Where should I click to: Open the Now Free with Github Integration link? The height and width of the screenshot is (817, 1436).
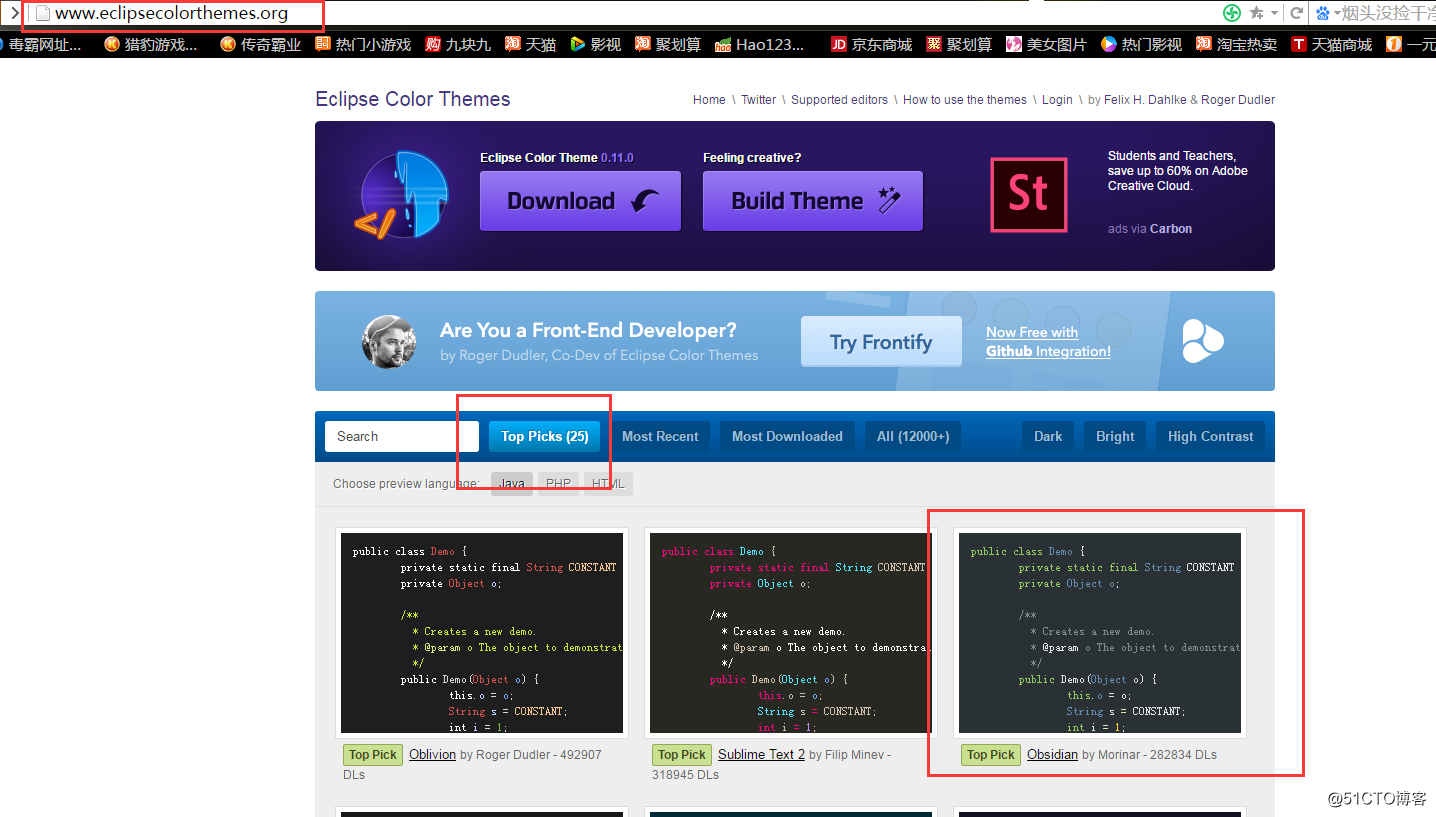[x=1048, y=342]
